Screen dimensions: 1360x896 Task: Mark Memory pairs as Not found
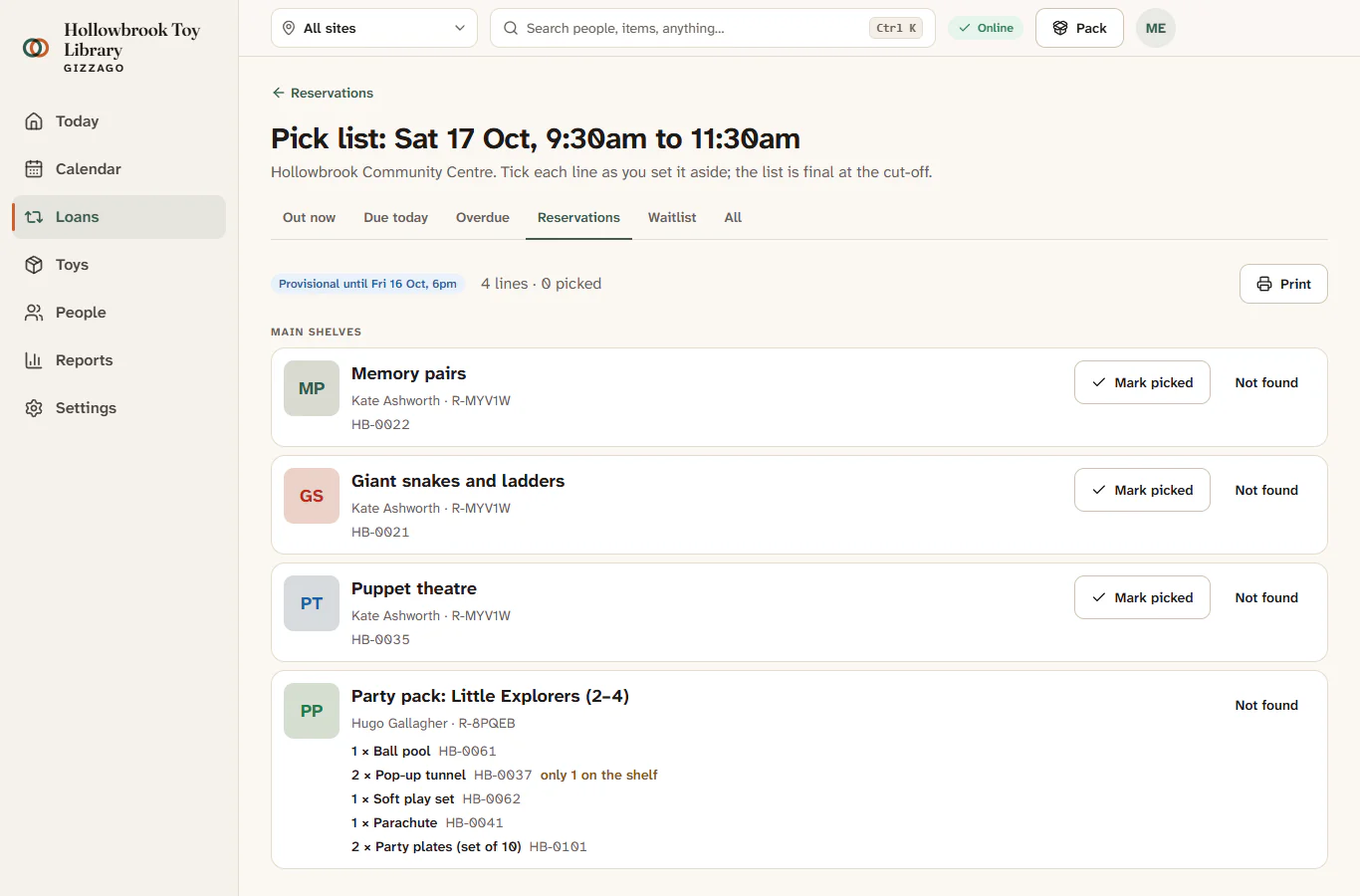click(x=1266, y=382)
